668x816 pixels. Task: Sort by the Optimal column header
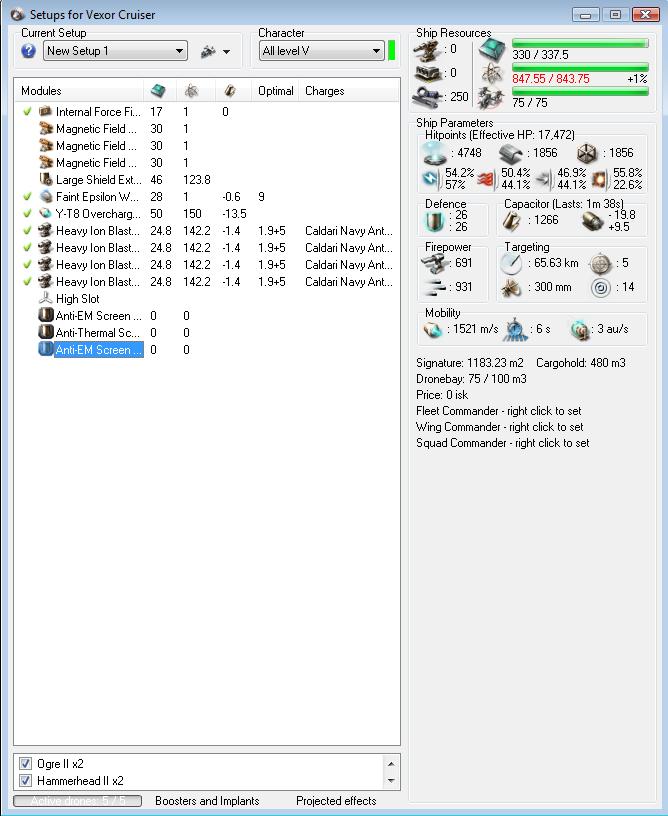tap(276, 91)
